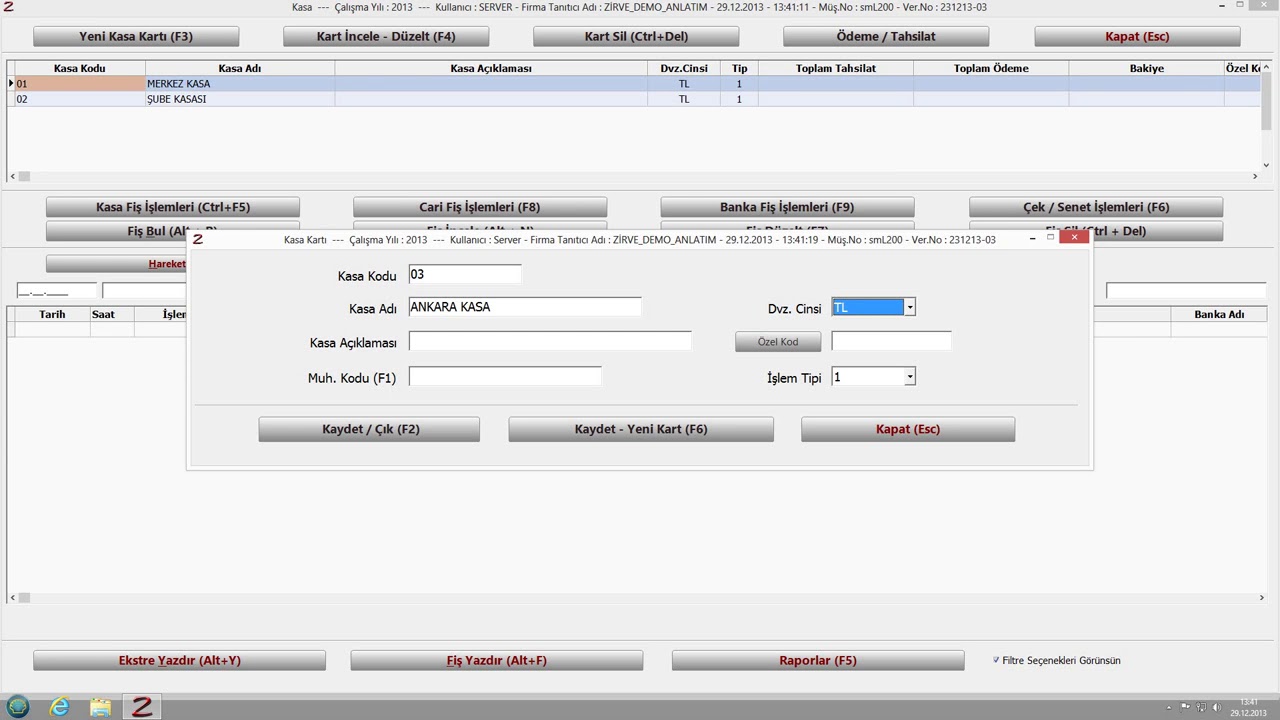This screenshot has width=1280, height=720.
Task: Click Kaydet - Yeni Kart (F6) button
Action: coord(641,429)
